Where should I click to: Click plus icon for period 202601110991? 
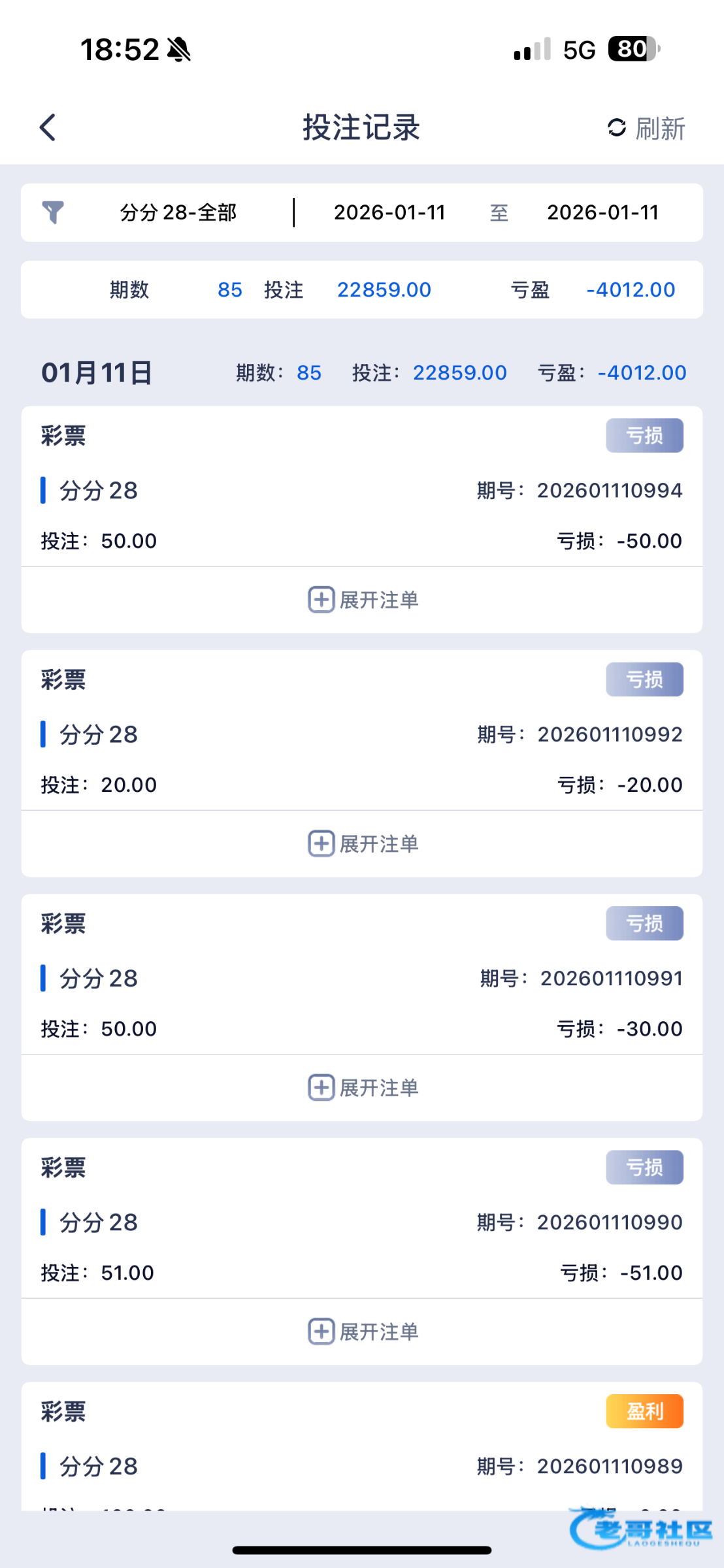click(321, 1087)
